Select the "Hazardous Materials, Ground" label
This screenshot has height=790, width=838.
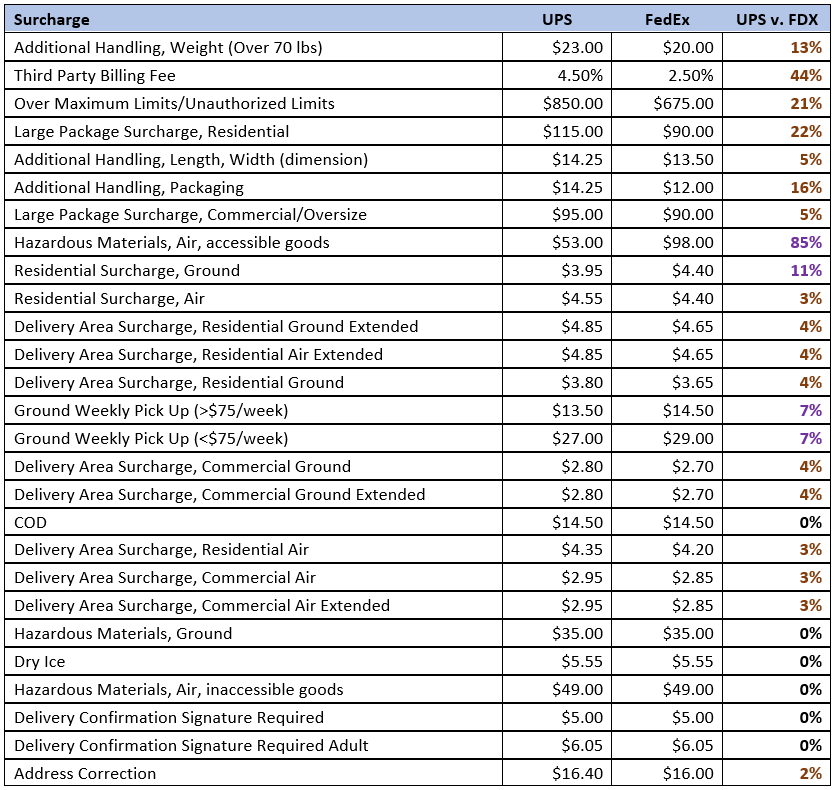point(123,634)
